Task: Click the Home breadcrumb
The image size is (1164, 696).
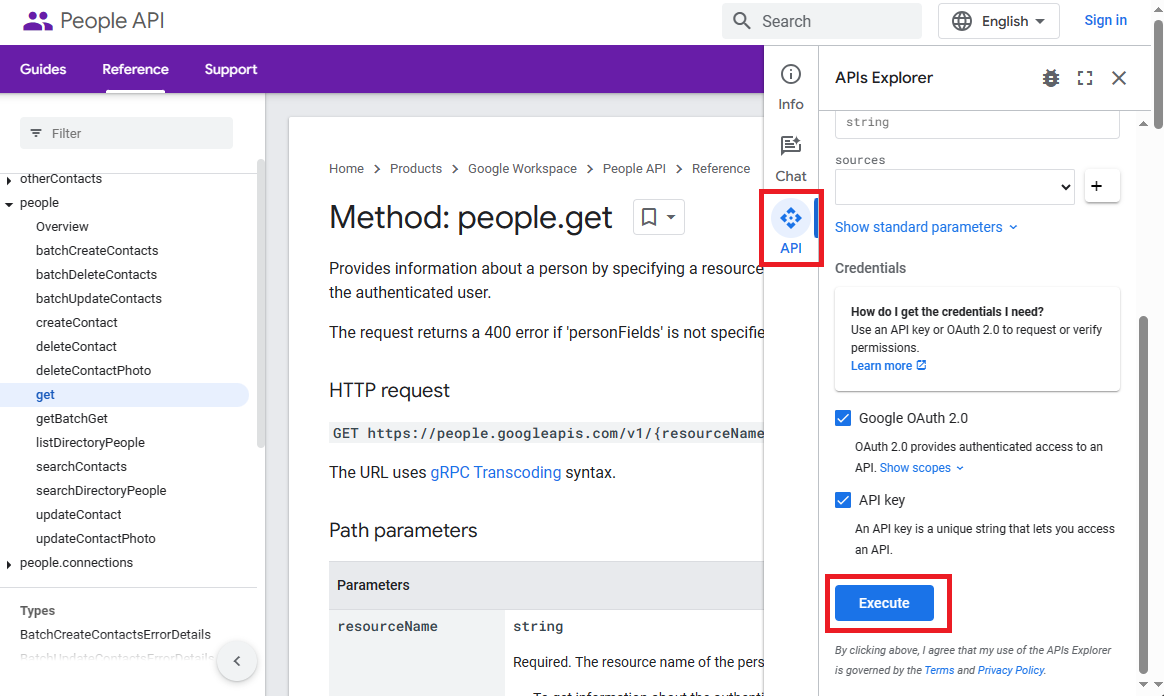Action: pyautogui.click(x=347, y=168)
